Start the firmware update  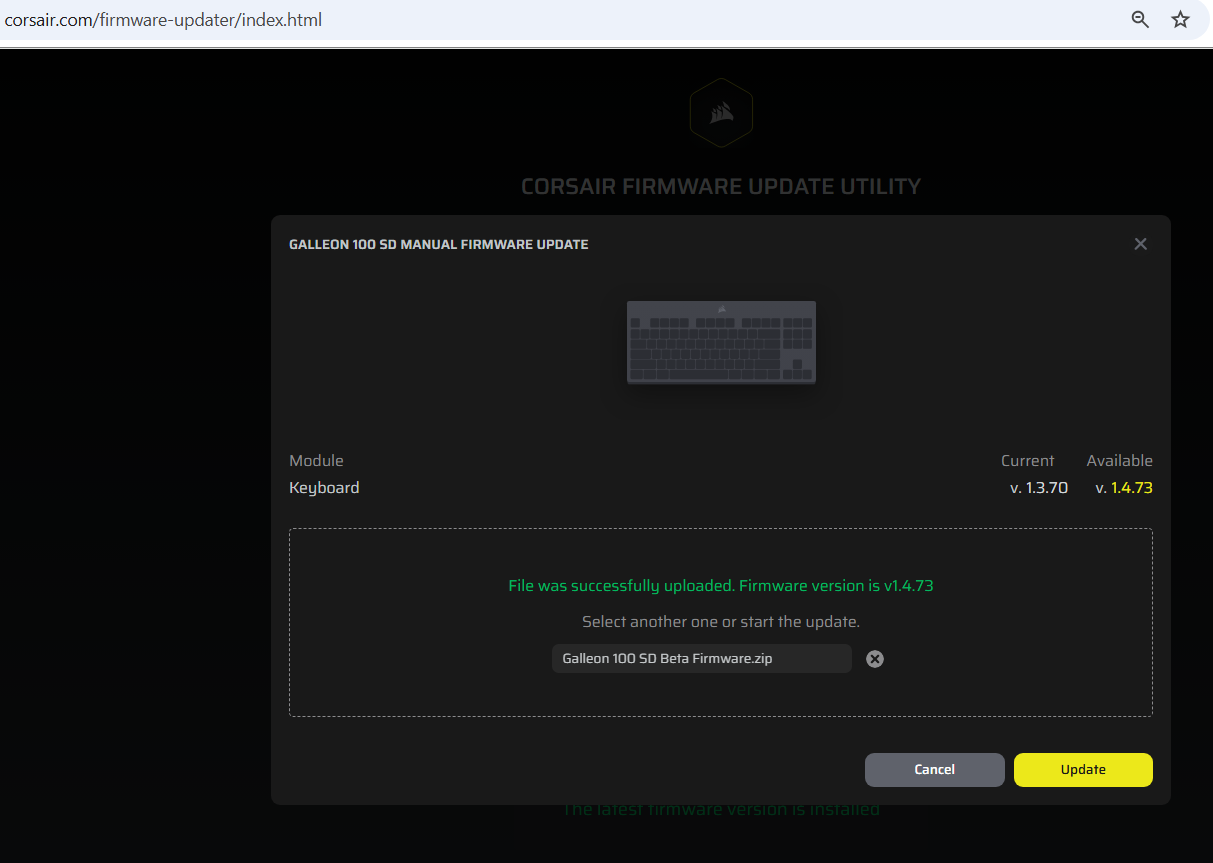click(x=1083, y=770)
